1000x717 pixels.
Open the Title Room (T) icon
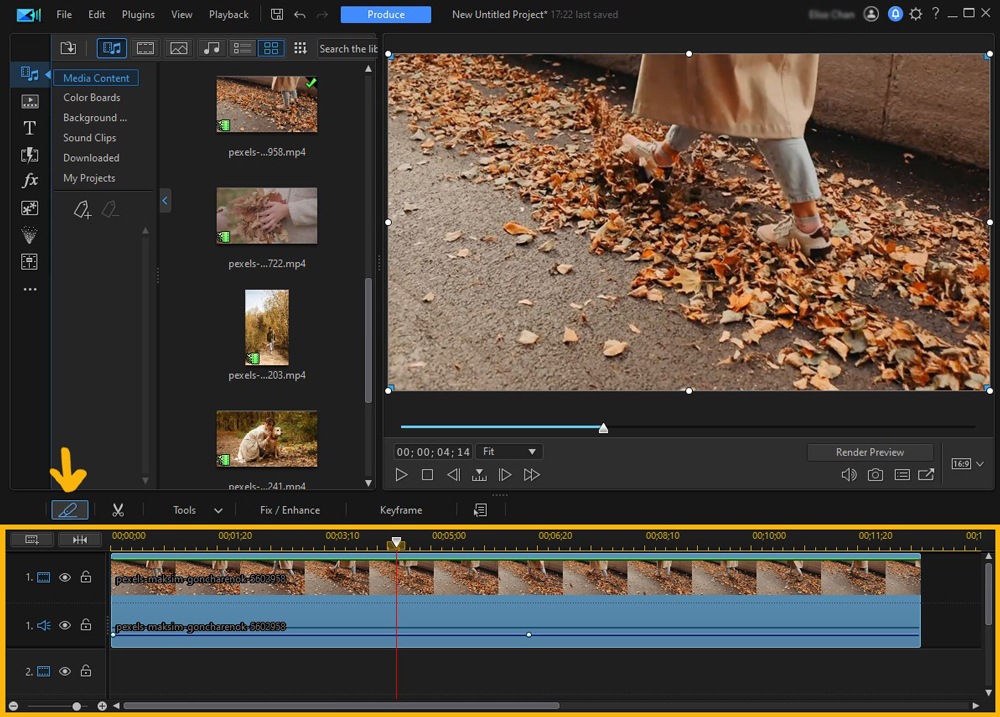click(29, 128)
